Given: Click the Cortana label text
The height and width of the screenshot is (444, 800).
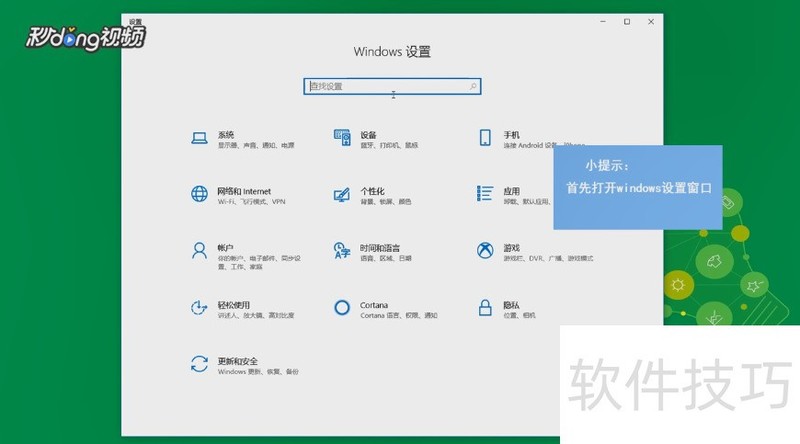Looking at the screenshot, I should 374,305.
